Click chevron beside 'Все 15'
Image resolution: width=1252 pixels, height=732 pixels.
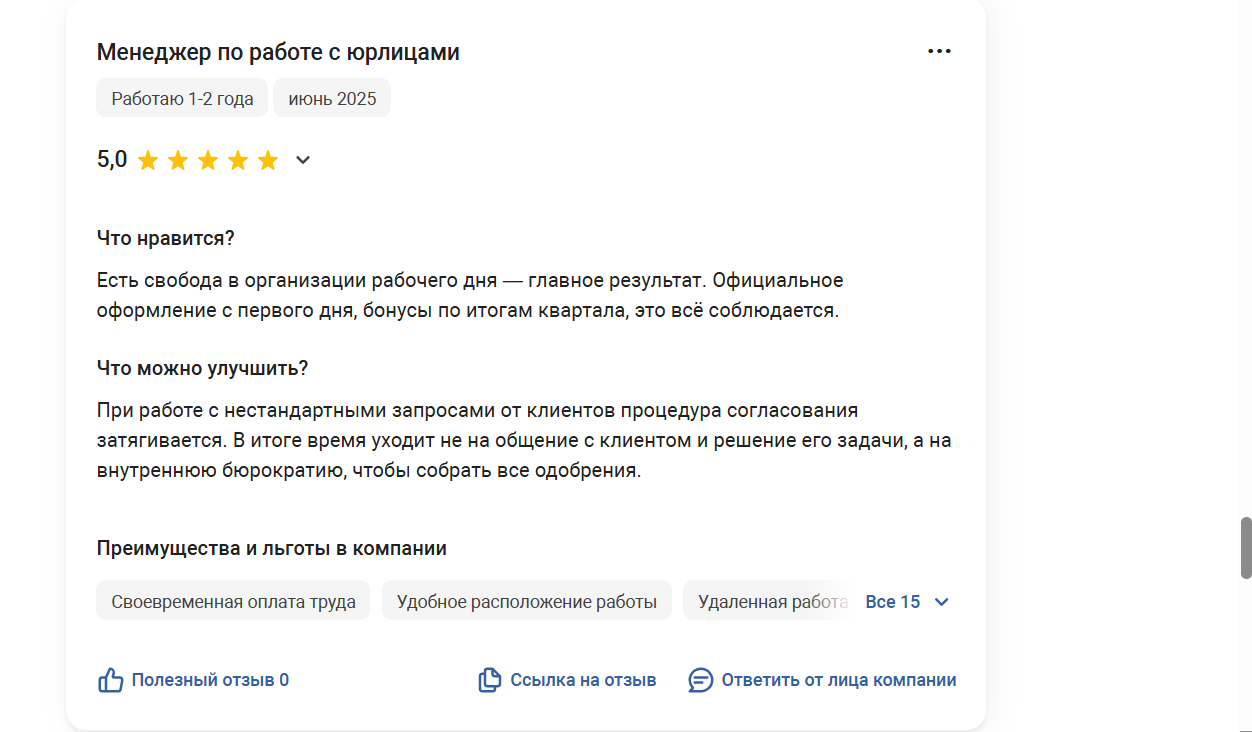click(941, 602)
